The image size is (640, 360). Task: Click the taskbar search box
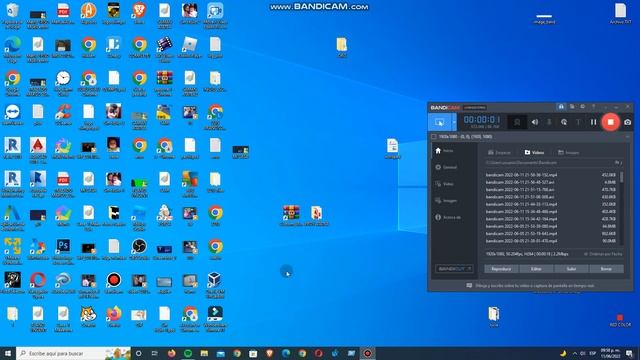click(x=73, y=353)
